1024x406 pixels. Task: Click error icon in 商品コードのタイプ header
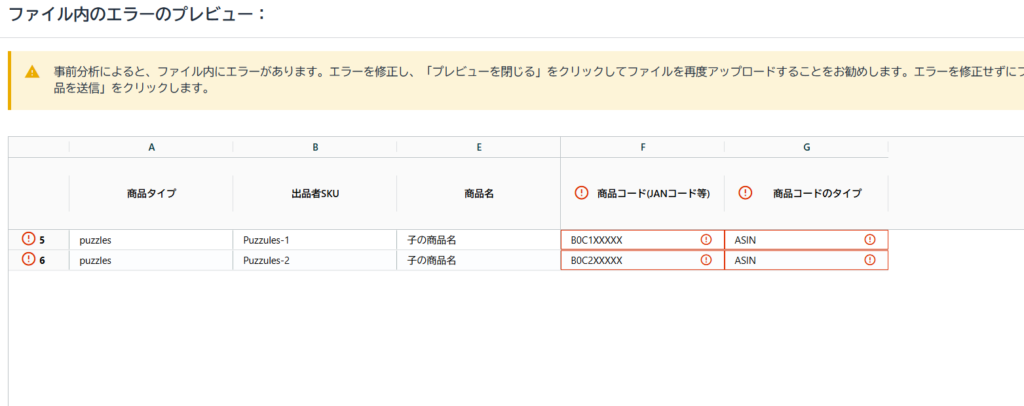(745, 193)
